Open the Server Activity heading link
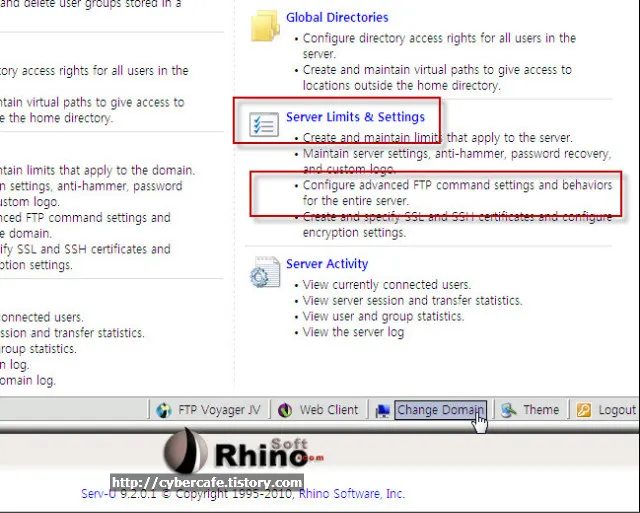This screenshot has height=513, width=640. tap(327, 264)
